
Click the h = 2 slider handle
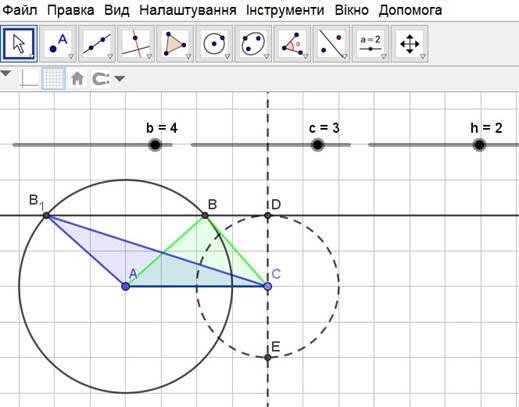coord(479,145)
